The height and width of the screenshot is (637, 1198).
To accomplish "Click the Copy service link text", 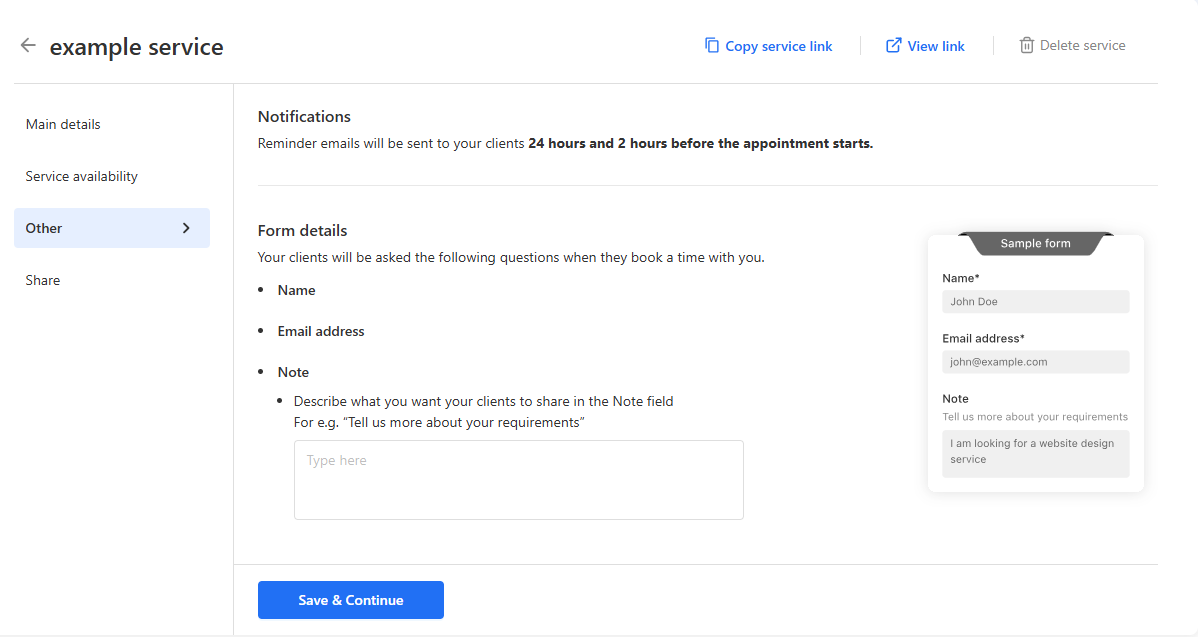I will 779,46.
